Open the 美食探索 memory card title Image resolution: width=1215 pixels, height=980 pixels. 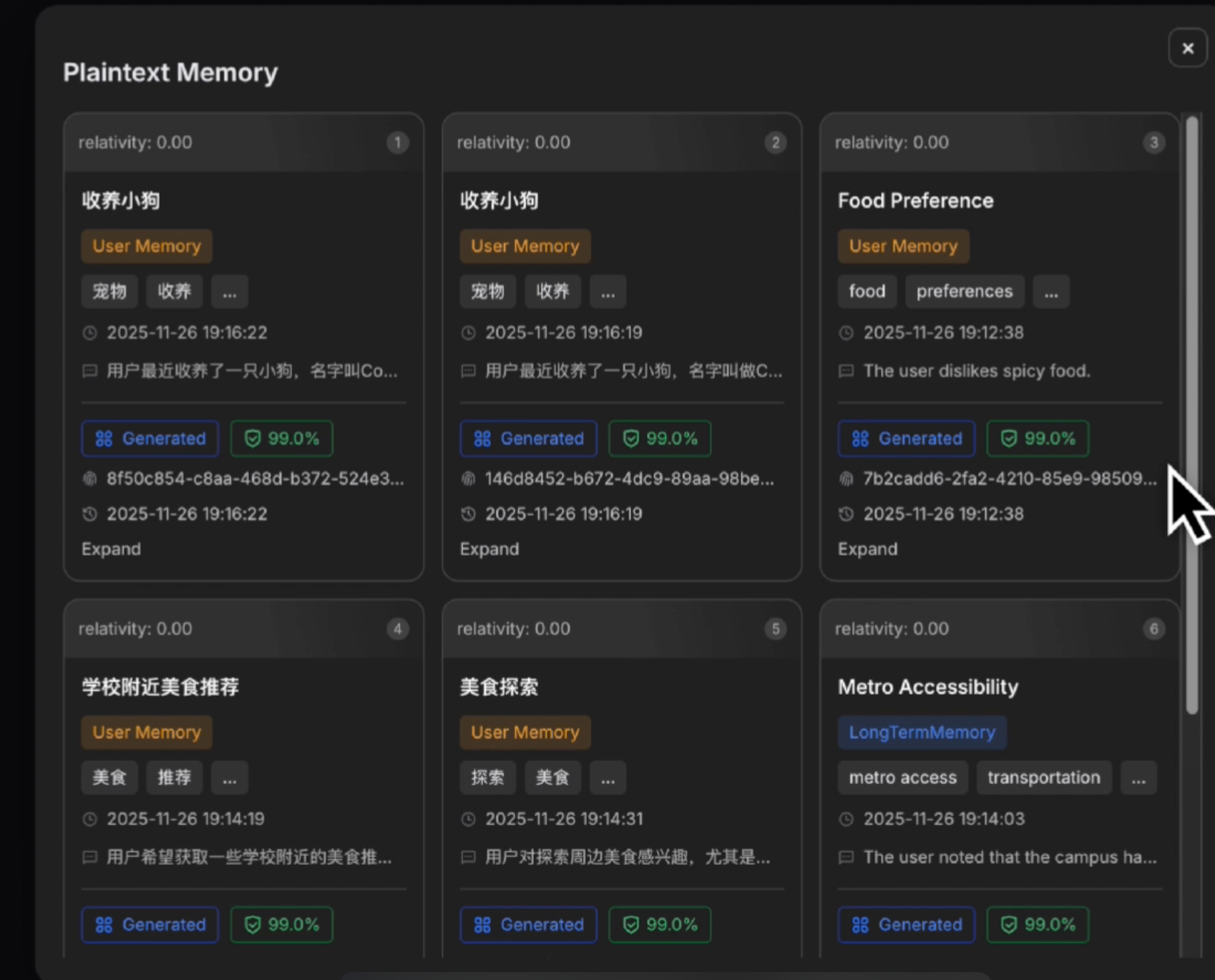[499, 687]
